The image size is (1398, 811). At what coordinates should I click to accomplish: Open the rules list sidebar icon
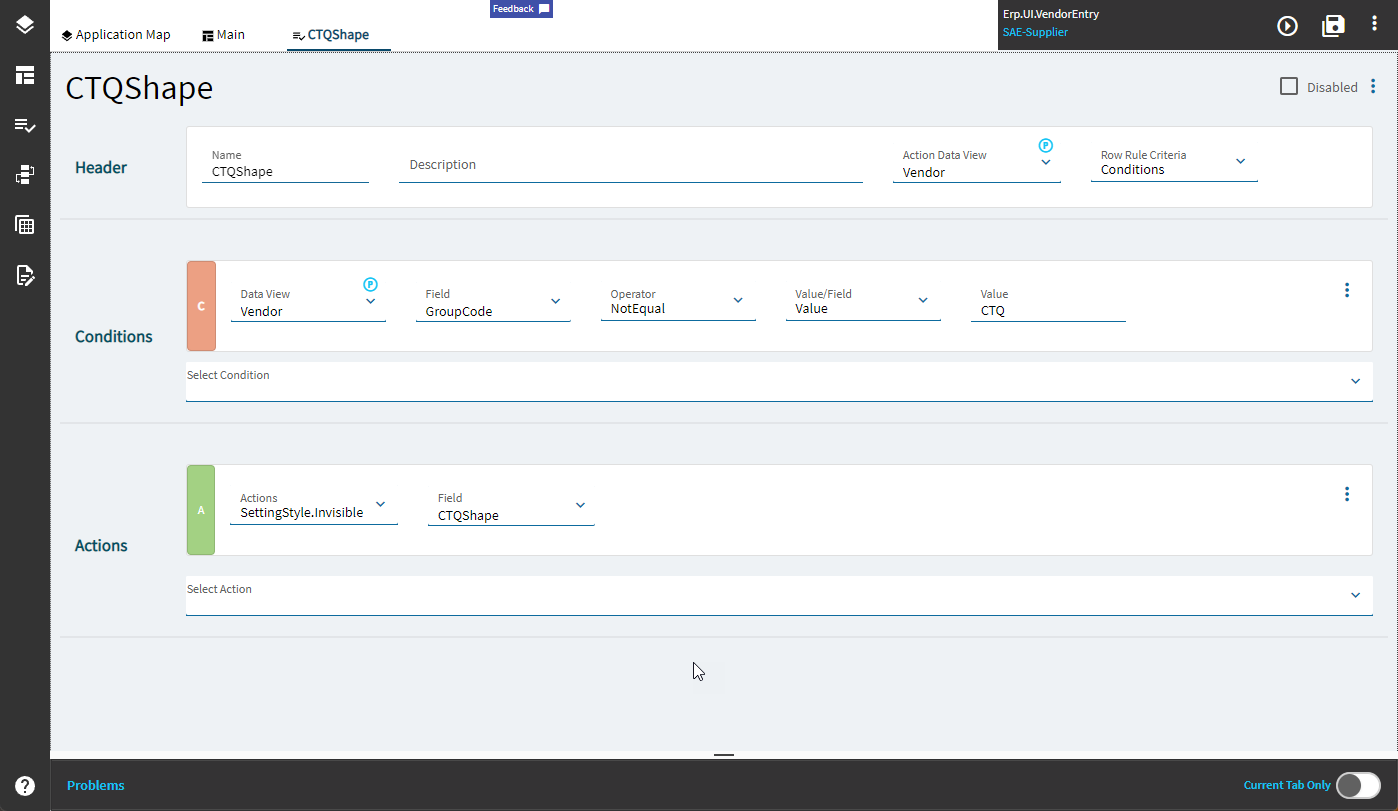[x=24, y=125]
